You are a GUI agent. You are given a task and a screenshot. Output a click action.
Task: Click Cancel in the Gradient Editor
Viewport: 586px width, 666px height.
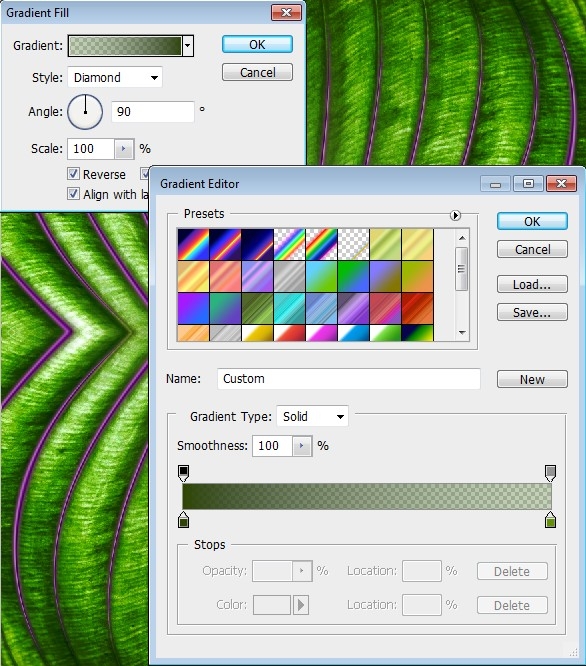[x=532, y=249]
